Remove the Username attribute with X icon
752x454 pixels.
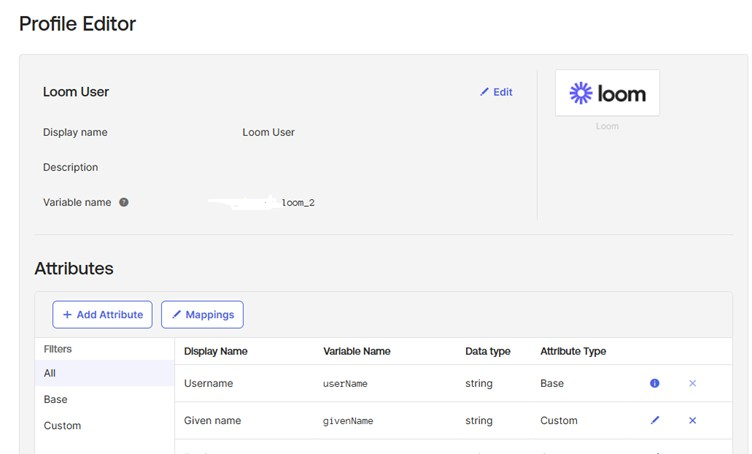click(x=692, y=383)
